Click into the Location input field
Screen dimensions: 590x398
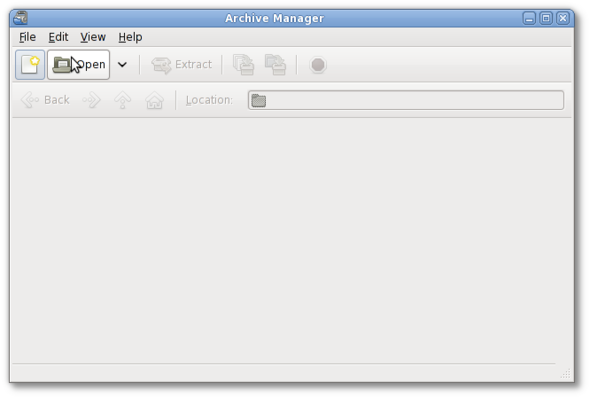point(406,100)
